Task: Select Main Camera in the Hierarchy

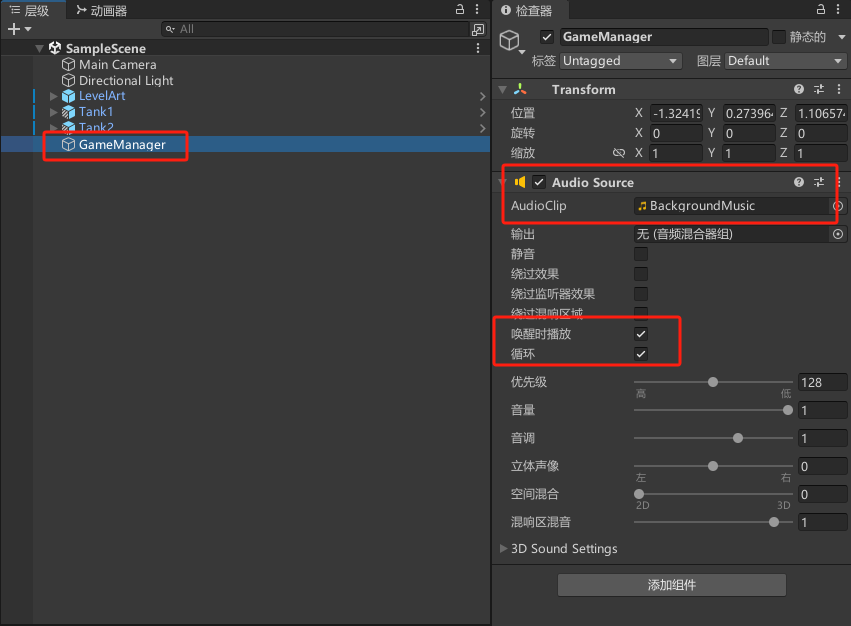Action: (x=118, y=65)
